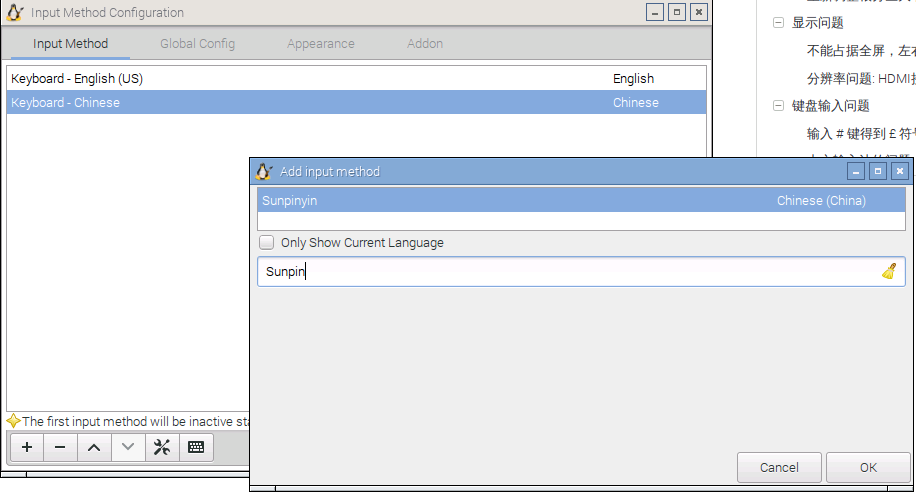Remove selected input method with minus icon
Viewport: 916px width, 497px height.
[60, 447]
